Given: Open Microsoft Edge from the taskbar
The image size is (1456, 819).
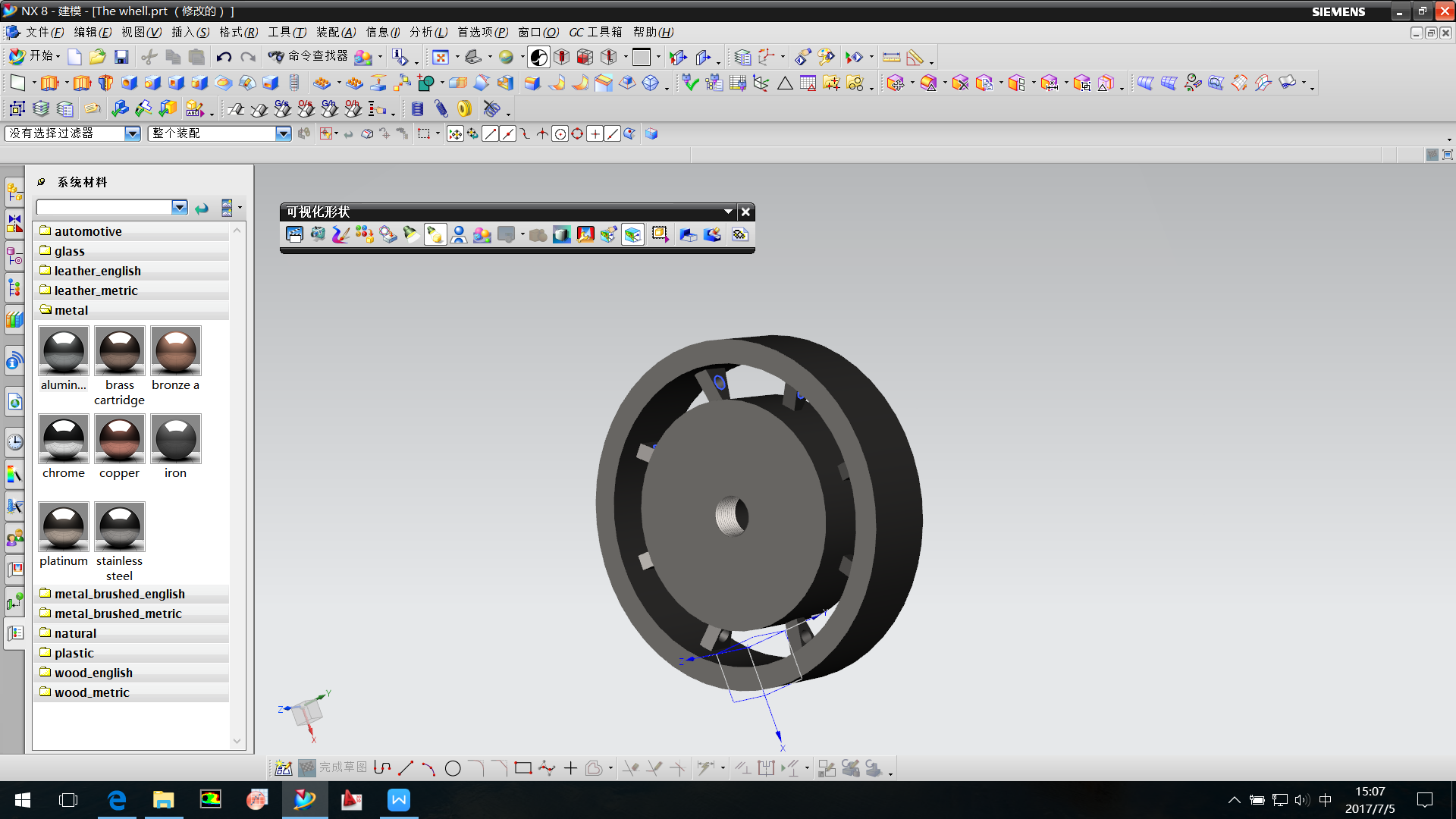Looking at the screenshot, I should pyautogui.click(x=117, y=800).
